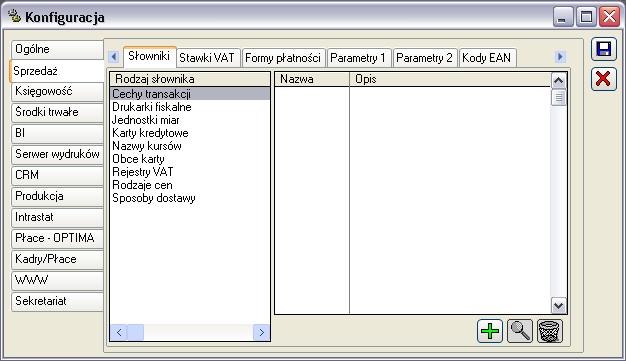Switch to the Parametry 1 tab
626x361 pixels.
(x=358, y=58)
